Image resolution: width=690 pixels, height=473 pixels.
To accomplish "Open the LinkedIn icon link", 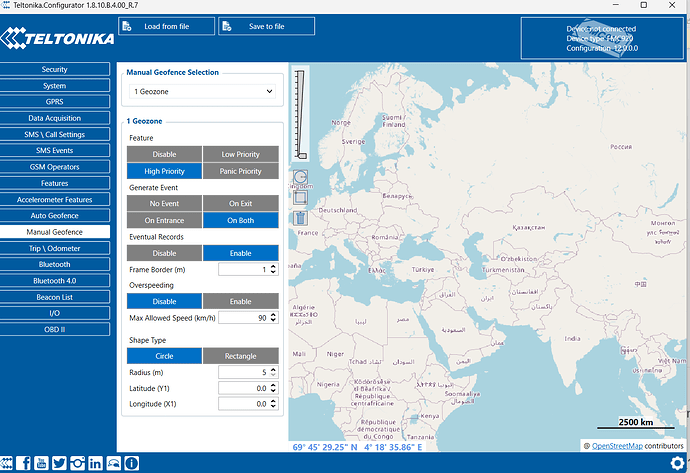I will point(95,463).
